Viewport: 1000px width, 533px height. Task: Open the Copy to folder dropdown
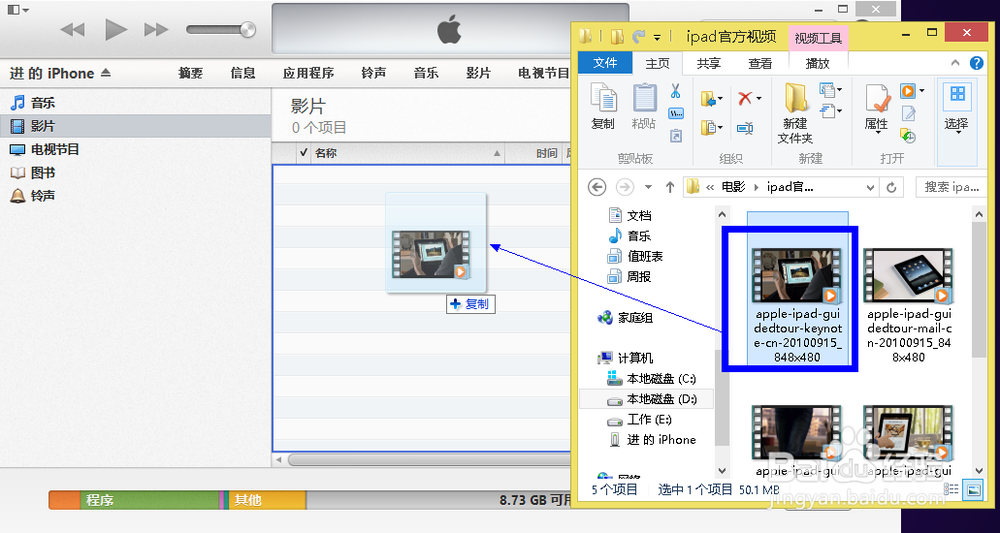click(x=712, y=128)
